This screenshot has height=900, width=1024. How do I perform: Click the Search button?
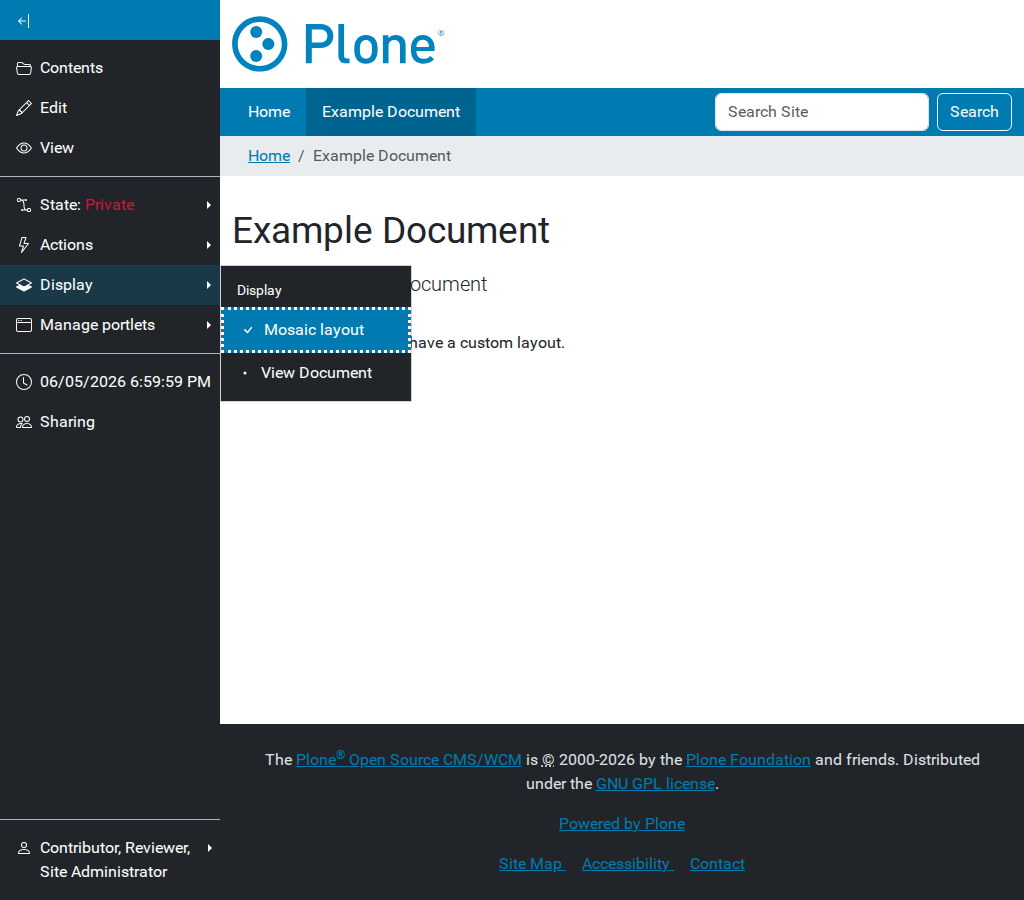click(974, 112)
